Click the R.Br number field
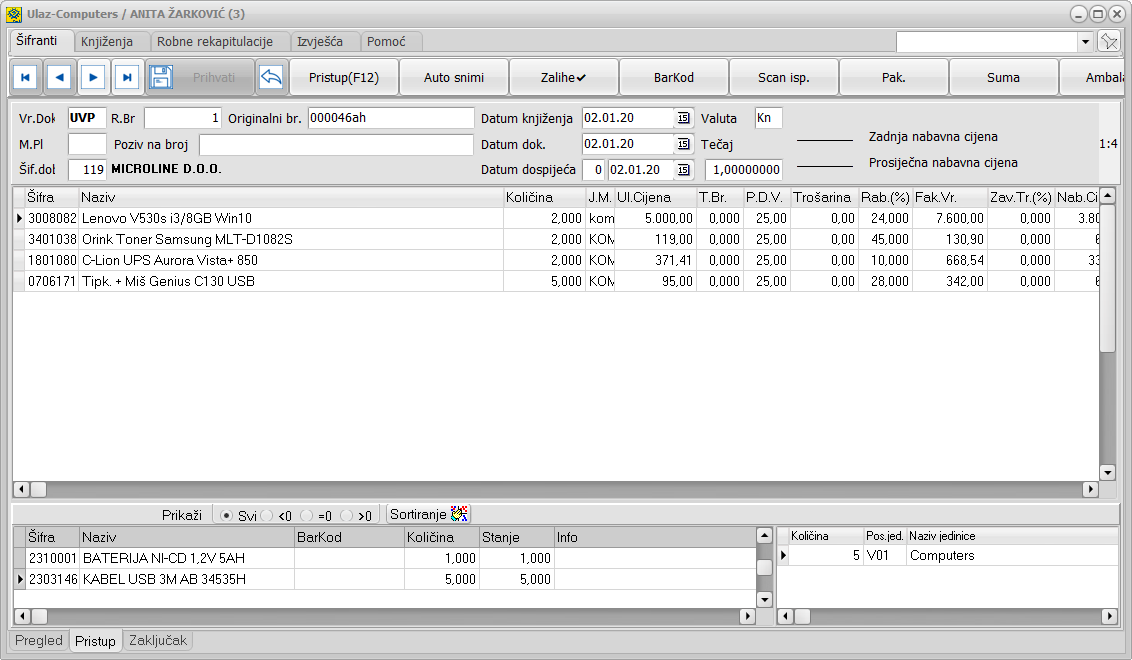Screen dimensions: 1132x660 [x=183, y=118]
